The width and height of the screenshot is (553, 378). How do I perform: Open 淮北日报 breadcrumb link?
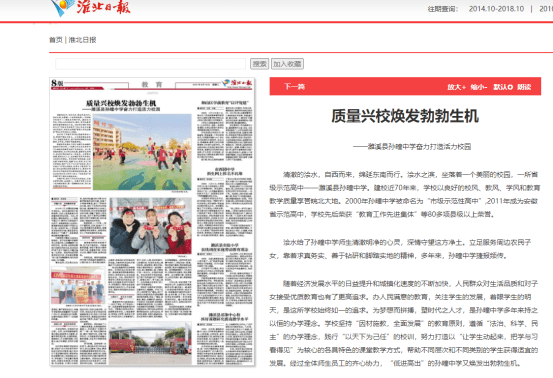click(82, 40)
